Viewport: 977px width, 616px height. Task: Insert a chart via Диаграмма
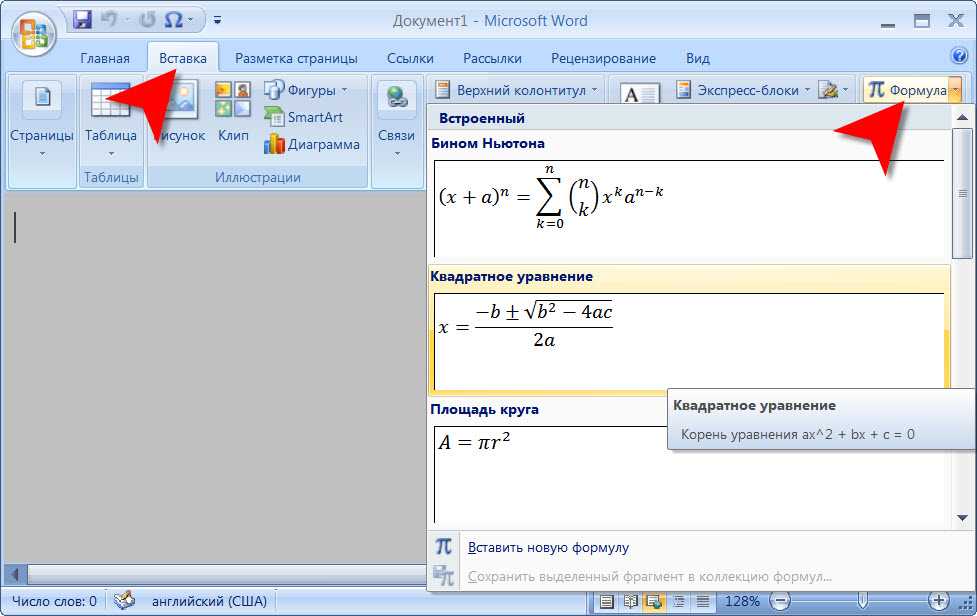(312, 144)
